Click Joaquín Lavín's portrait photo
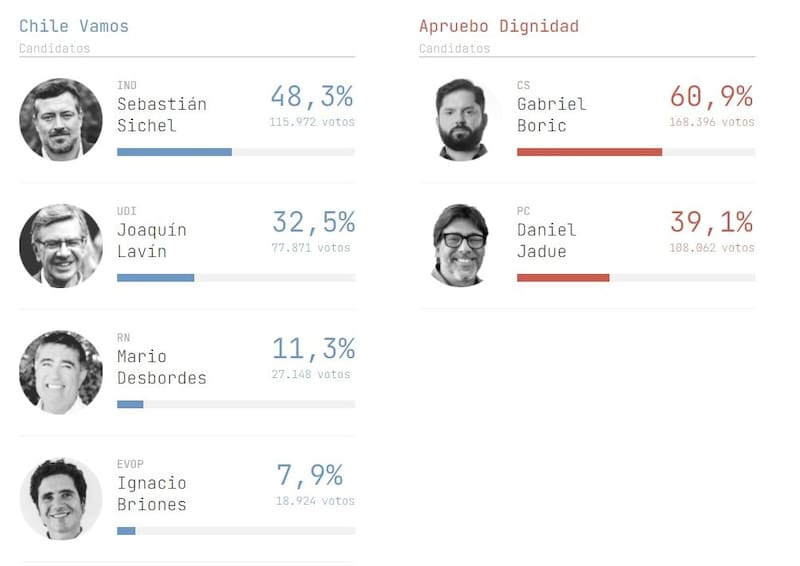This screenshot has height=566, width=800. click(61, 246)
